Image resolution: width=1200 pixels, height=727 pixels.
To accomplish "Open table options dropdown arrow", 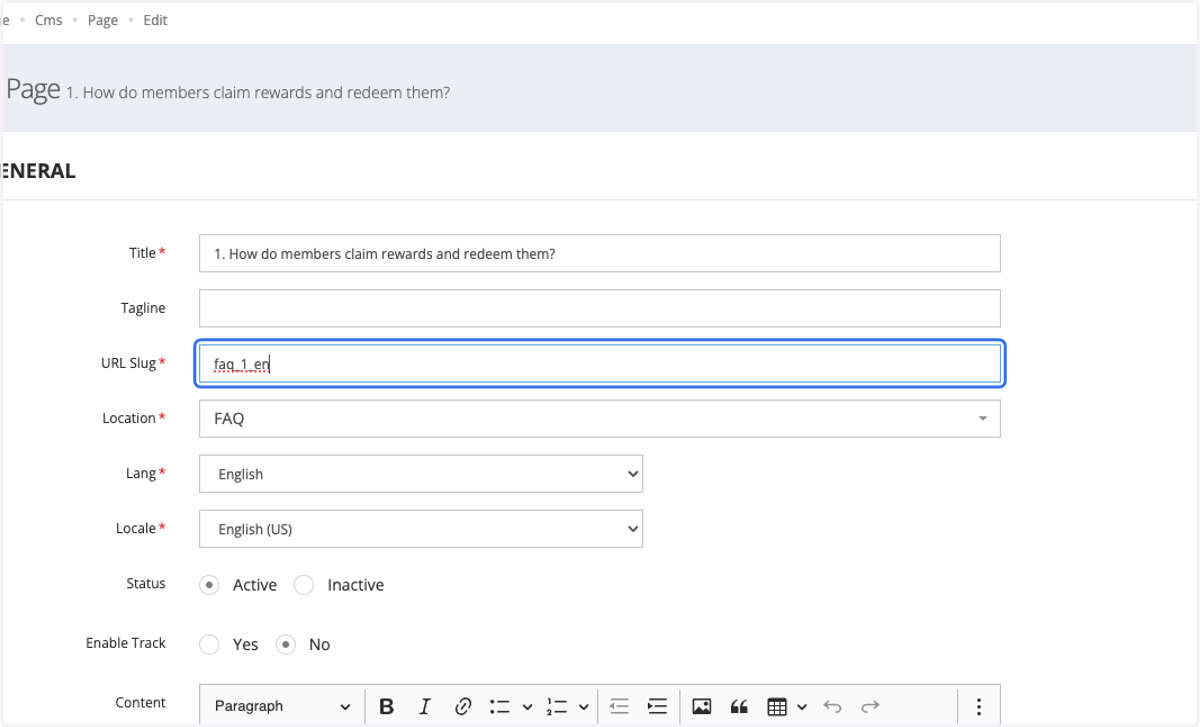I will (802, 707).
